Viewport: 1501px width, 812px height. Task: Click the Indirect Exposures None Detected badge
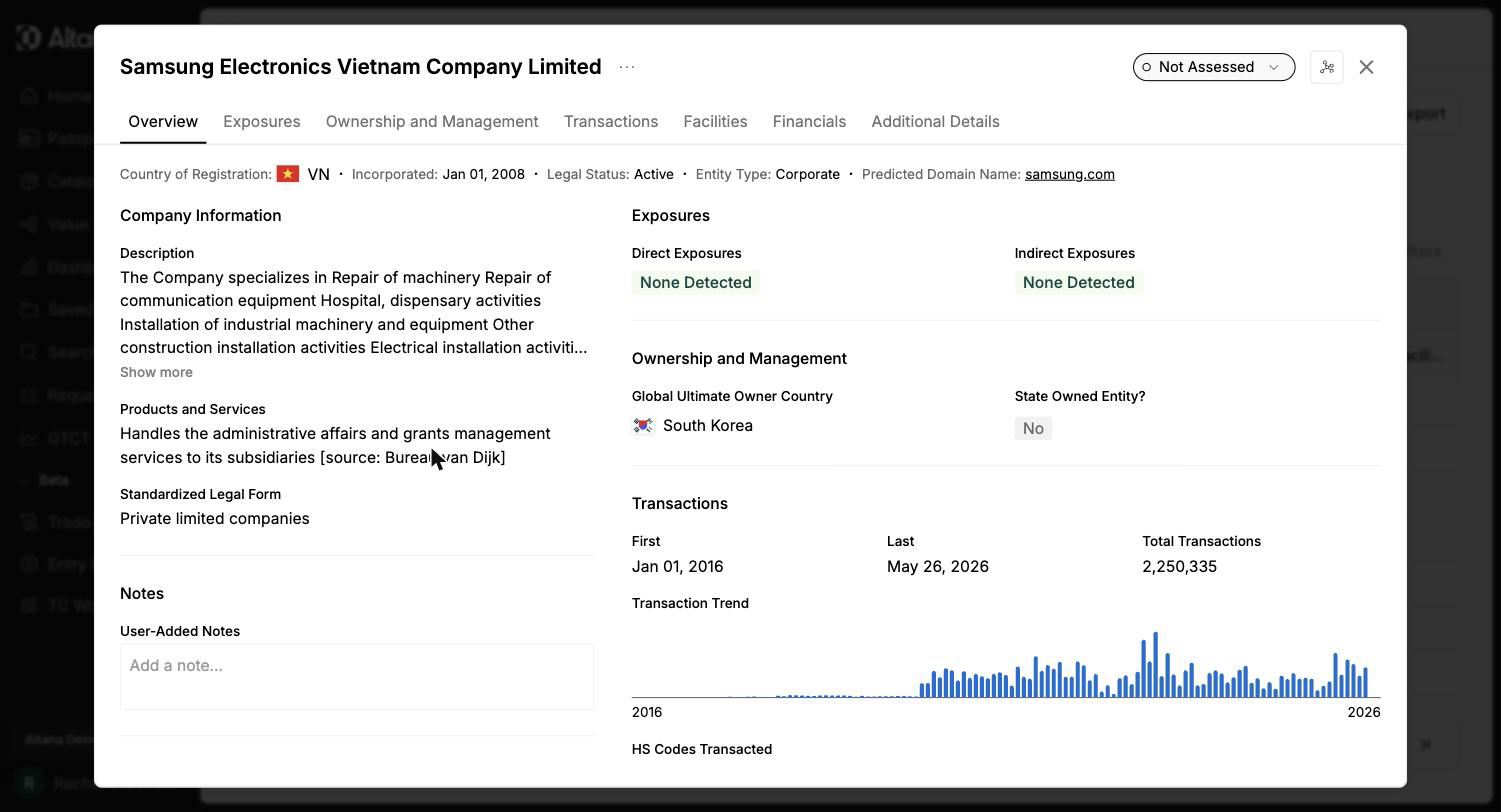(1078, 283)
